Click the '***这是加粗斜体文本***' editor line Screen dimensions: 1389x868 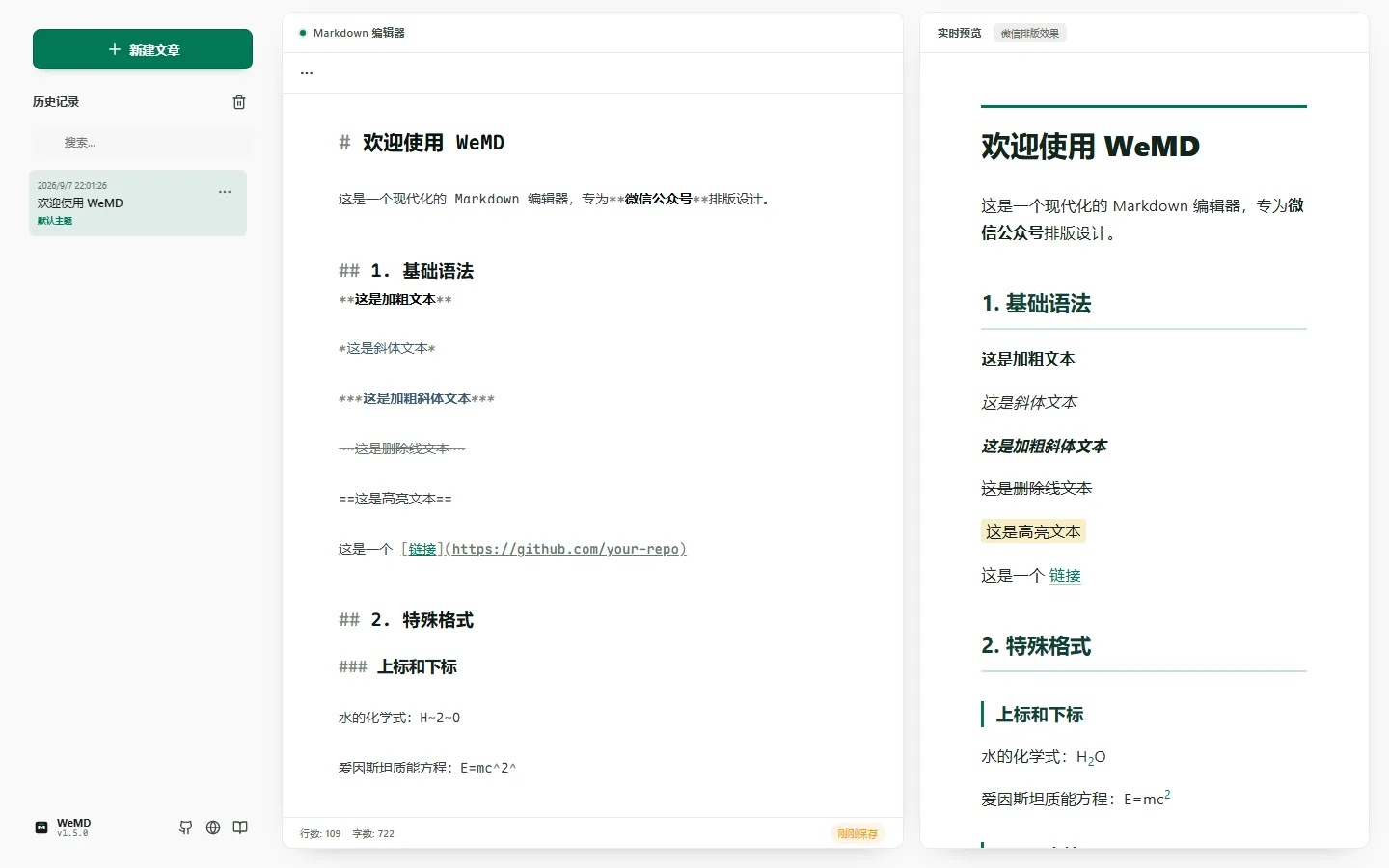pyautogui.click(x=417, y=399)
